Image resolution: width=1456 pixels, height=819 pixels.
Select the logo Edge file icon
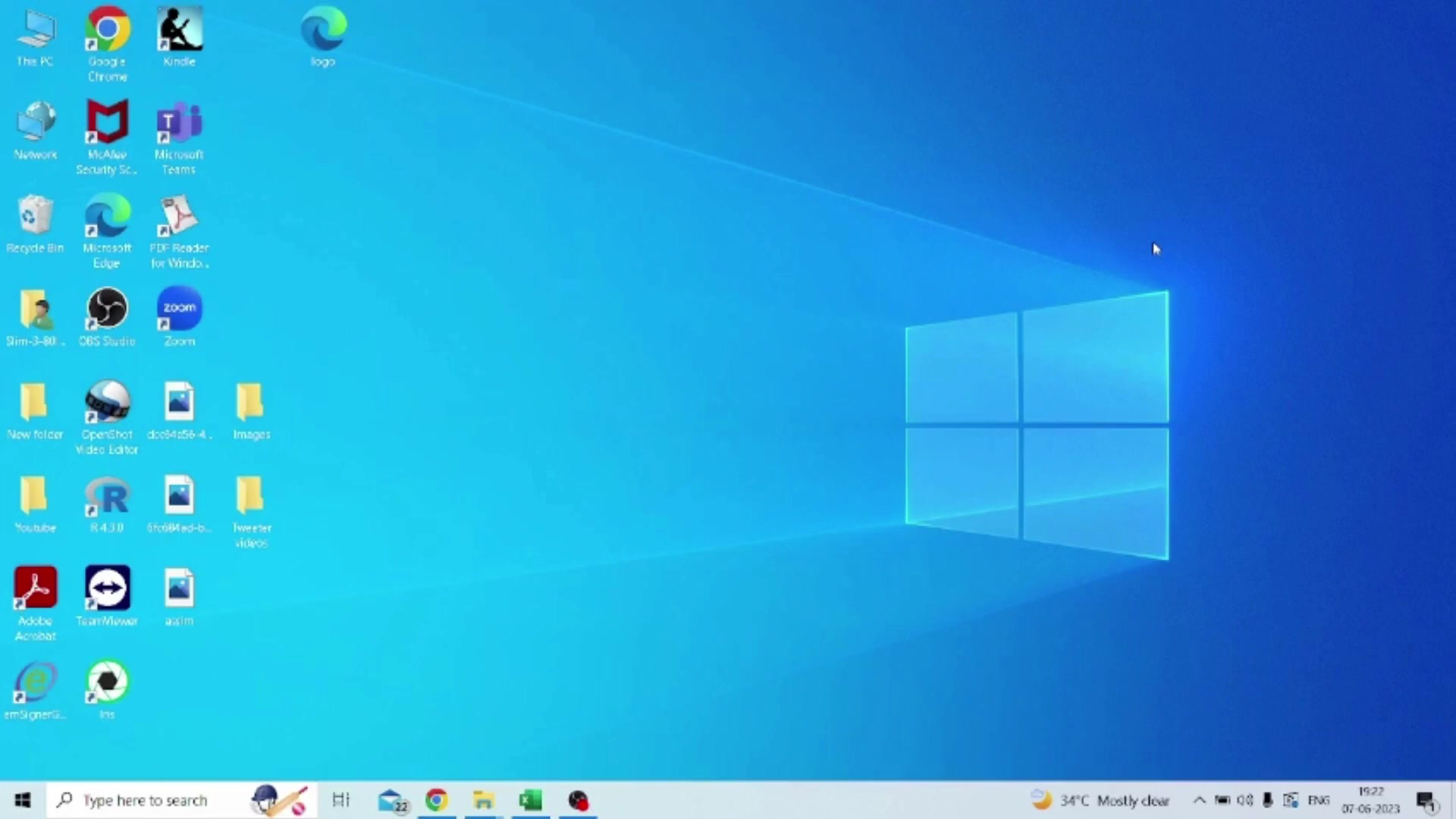[x=323, y=36]
